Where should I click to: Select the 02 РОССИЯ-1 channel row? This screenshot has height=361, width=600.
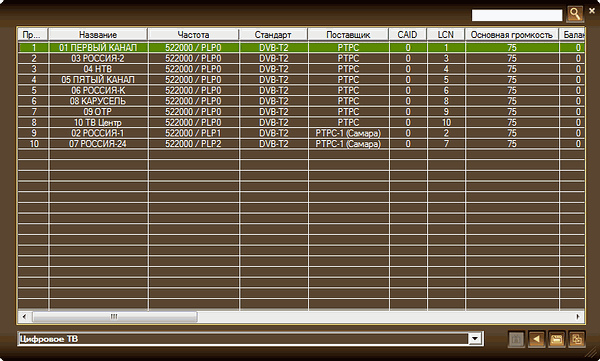[x=301, y=133]
